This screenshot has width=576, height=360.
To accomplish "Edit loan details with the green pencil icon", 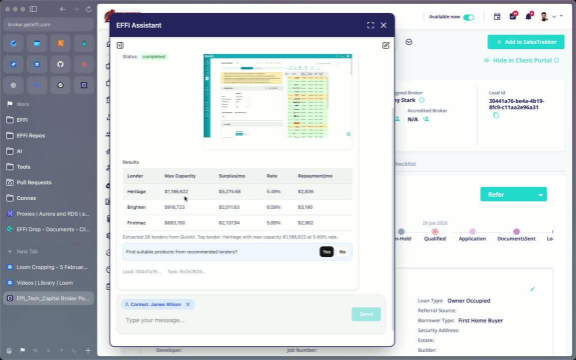I will (x=532, y=289).
